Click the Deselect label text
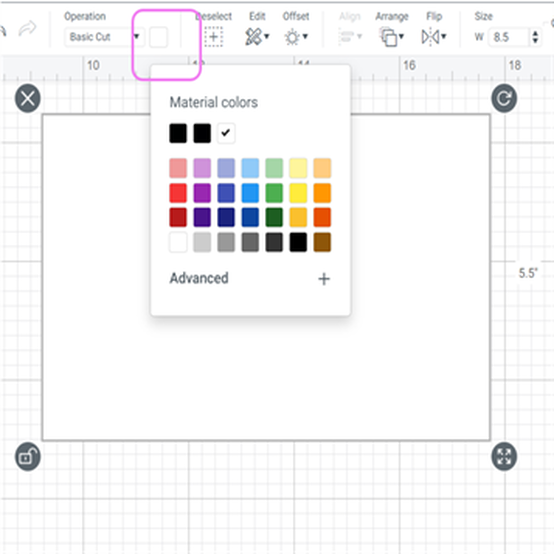The height and width of the screenshot is (554, 554). 214,16
